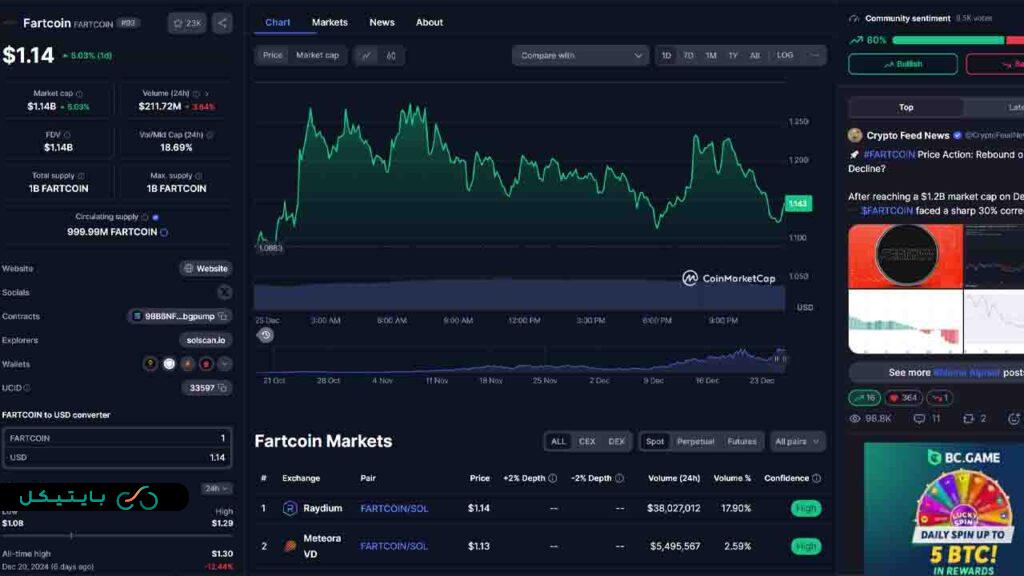
Task: Switch chart to line view icon
Action: coord(366,56)
